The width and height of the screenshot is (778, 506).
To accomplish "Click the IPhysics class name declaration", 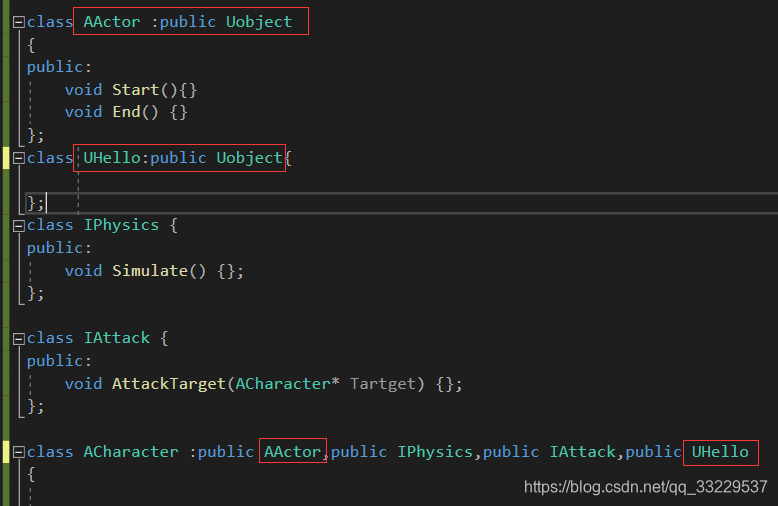I will pos(121,226).
